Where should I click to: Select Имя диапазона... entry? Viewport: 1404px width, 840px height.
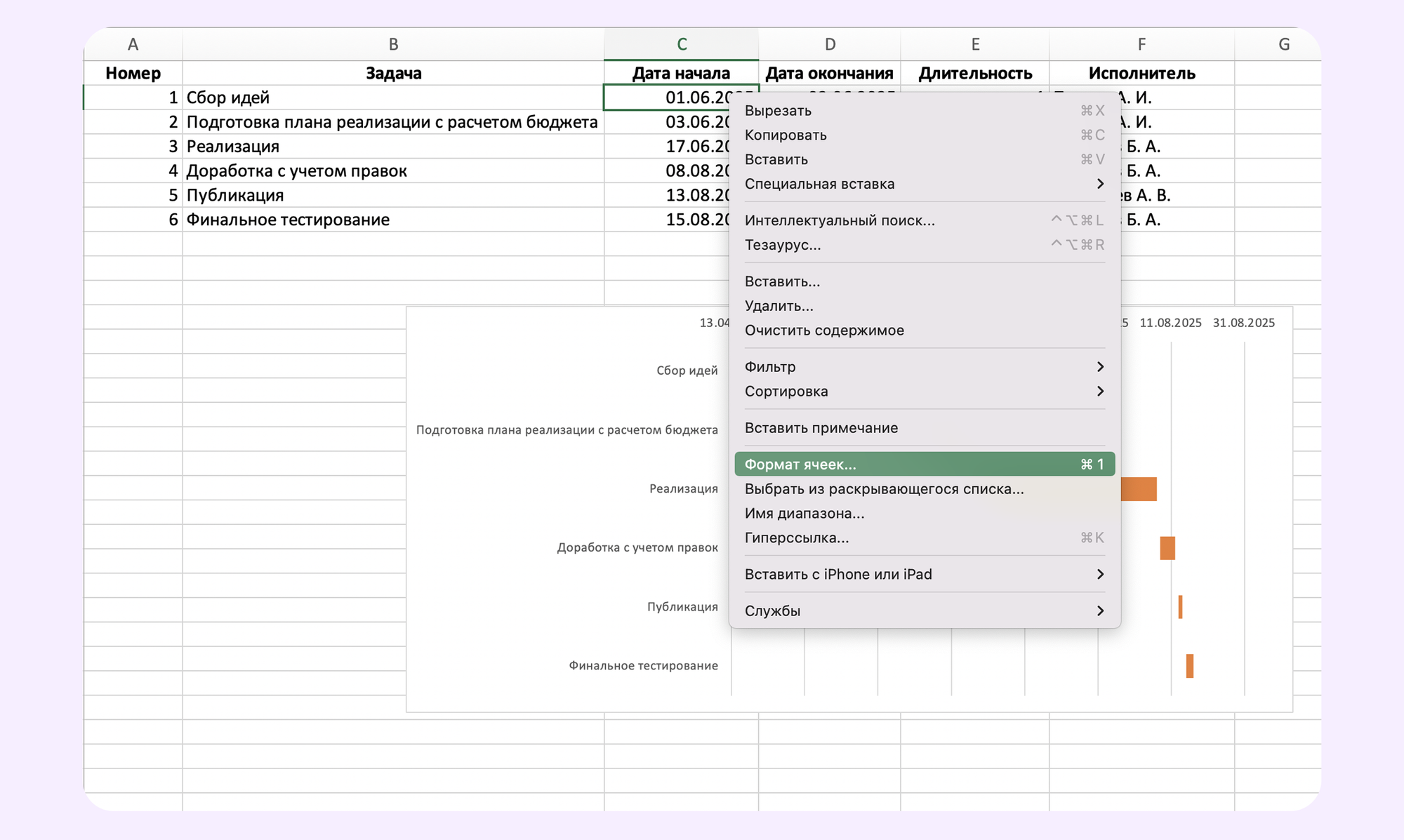click(925, 514)
